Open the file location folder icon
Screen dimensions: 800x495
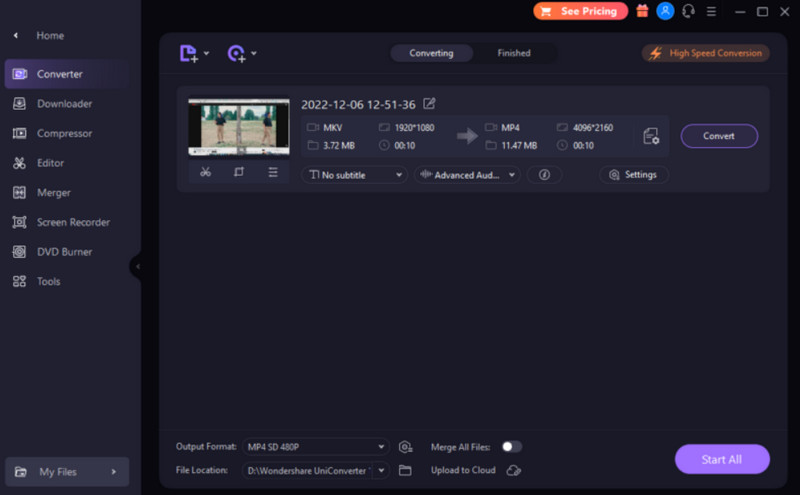pos(405,470)
